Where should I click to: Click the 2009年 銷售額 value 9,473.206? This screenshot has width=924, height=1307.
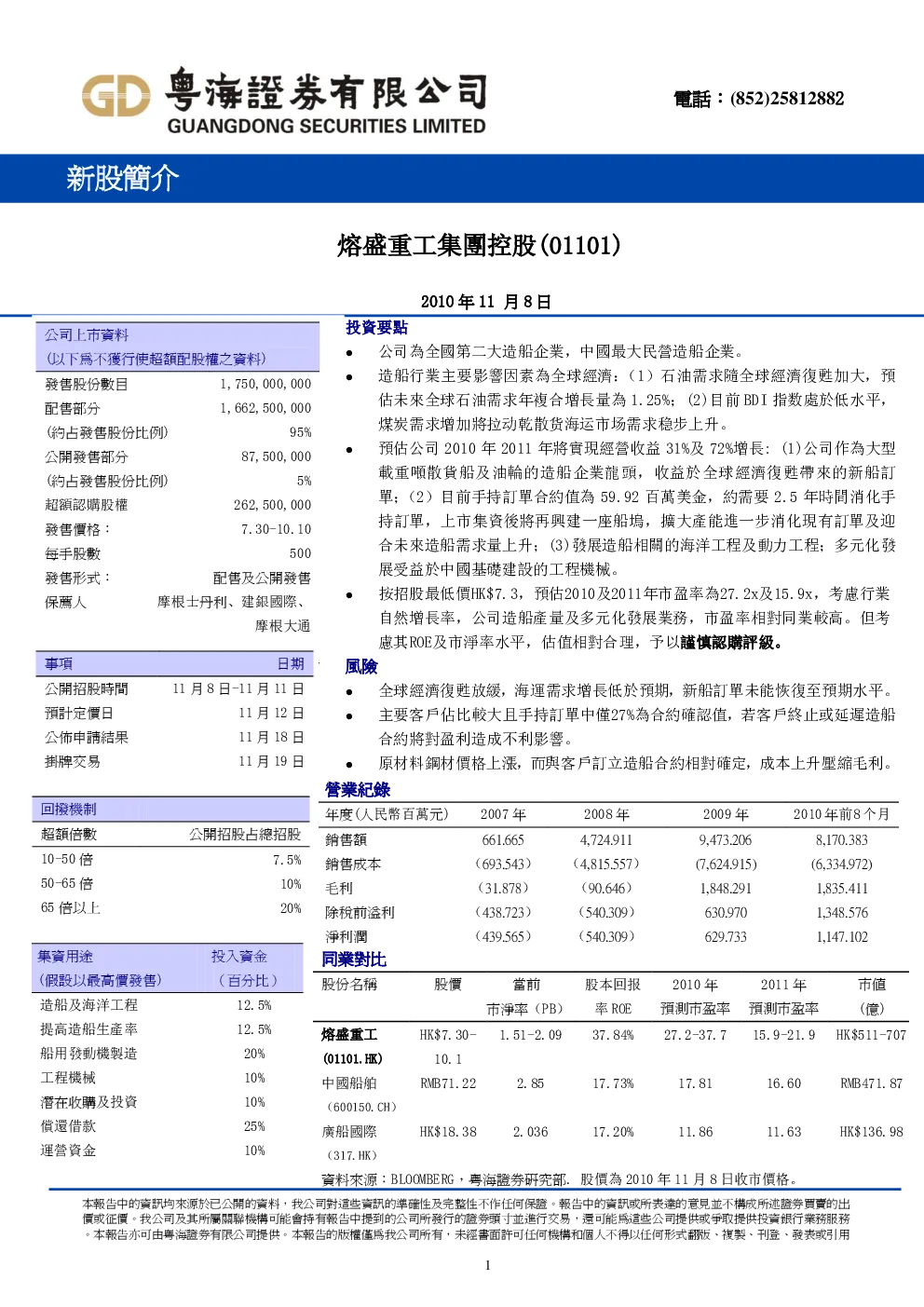coord(726,840)
